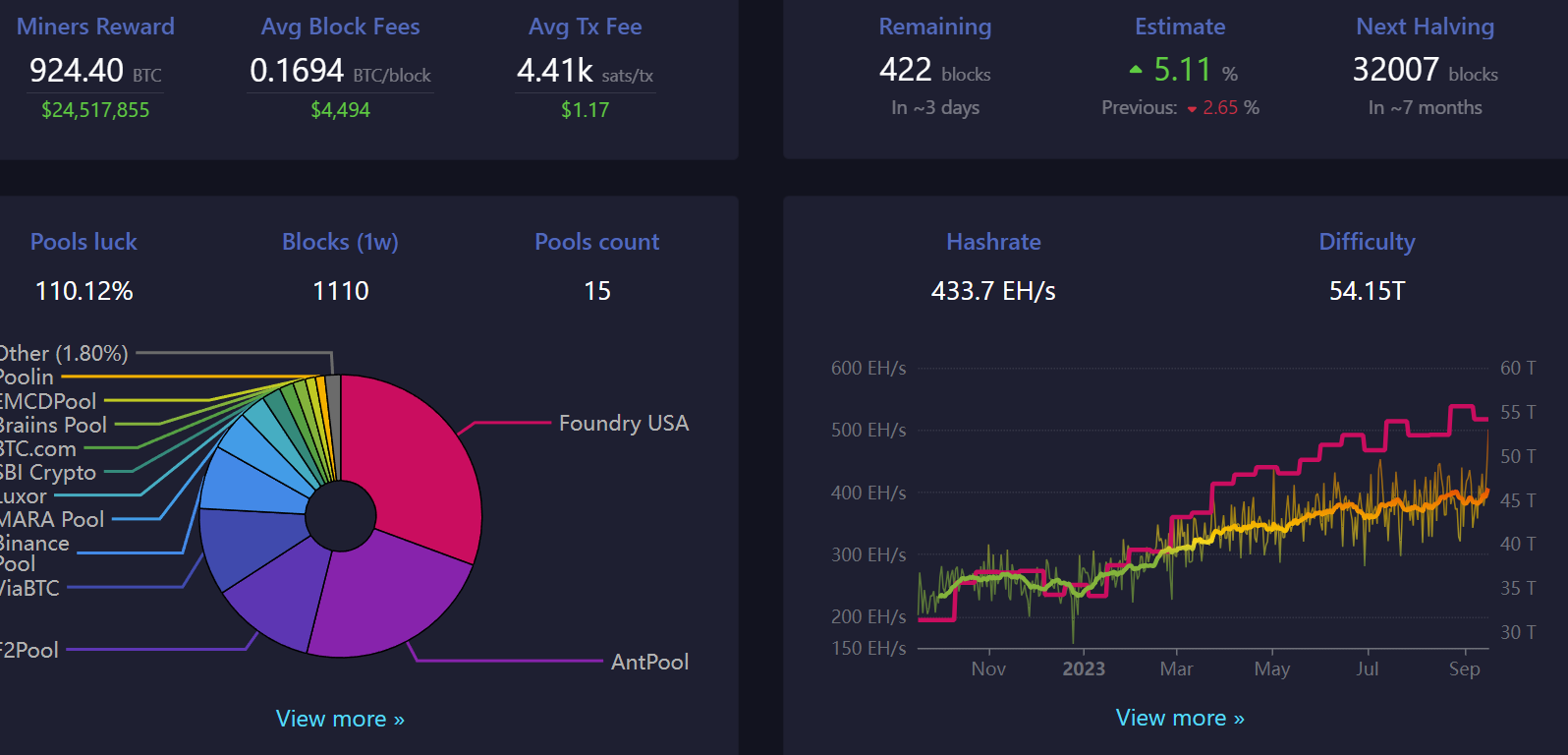Click the red down arrow beside 2.65%
Viewport: 1568px width, 755px height.
point(1192,109)
